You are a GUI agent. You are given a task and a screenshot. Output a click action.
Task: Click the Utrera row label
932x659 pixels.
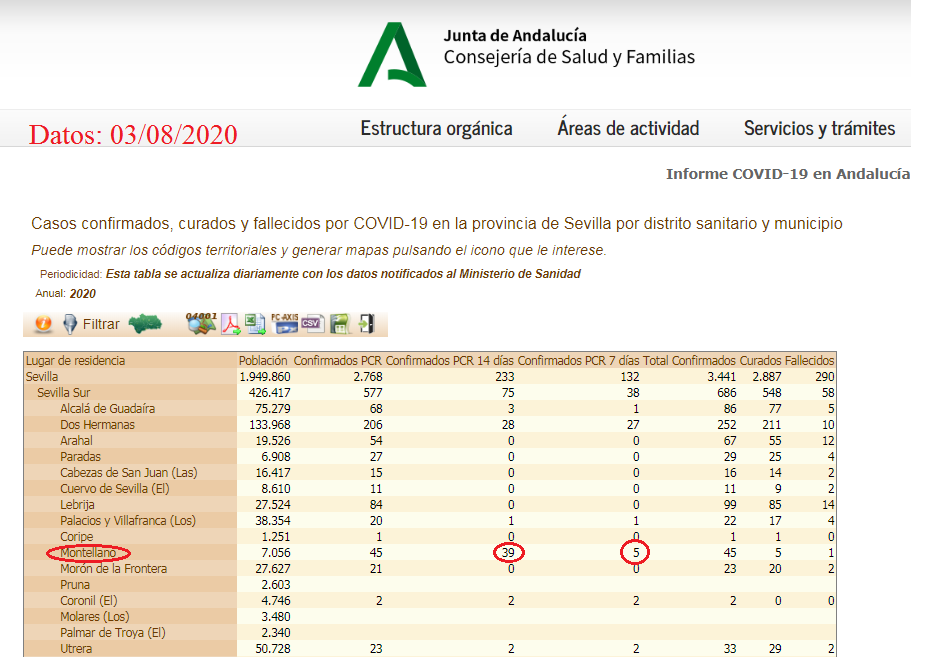tap(78, 649)
